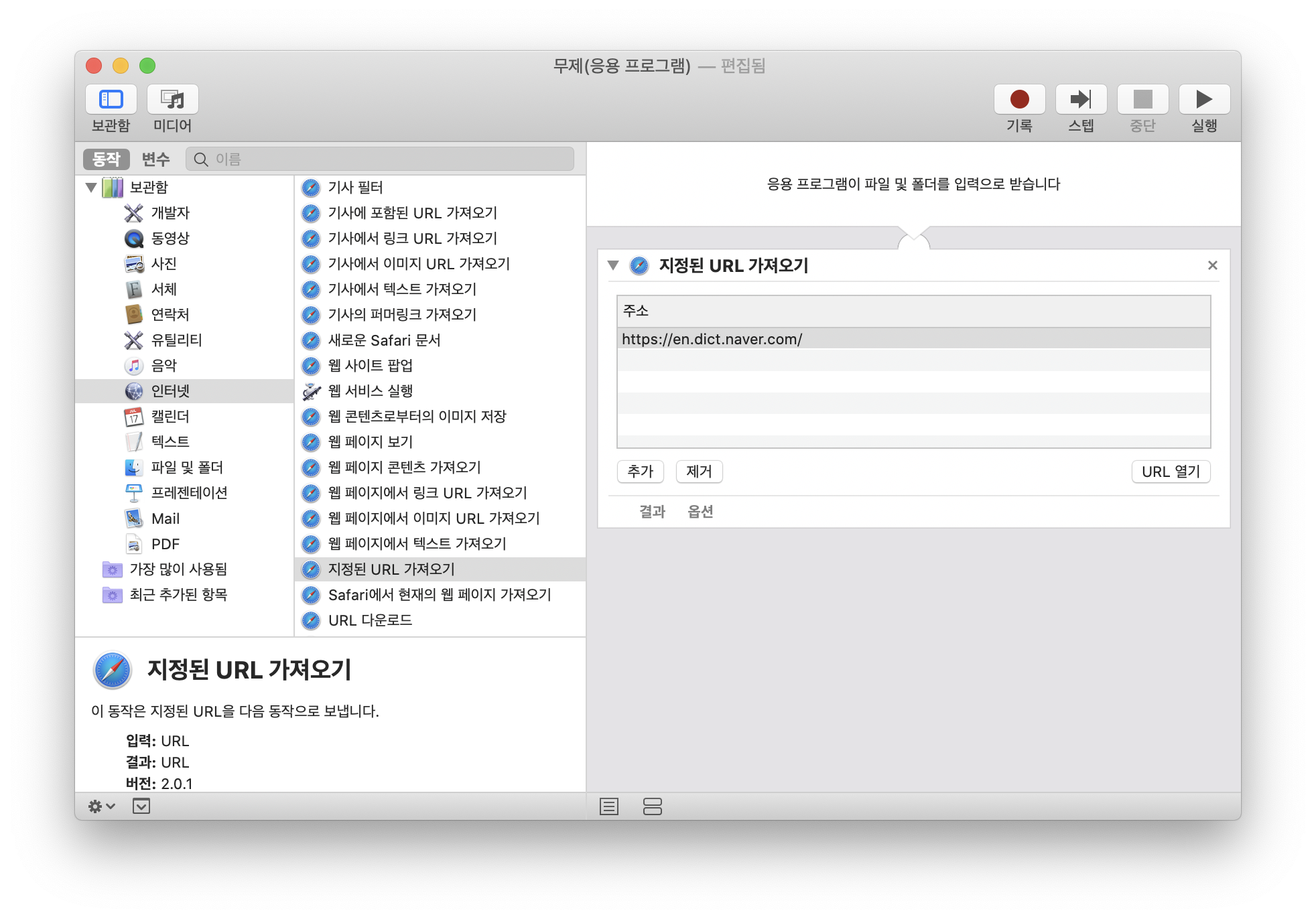This screenshot has width=1316, height=919.
Task: Collapse the 보관함 library tree
Action: (x=92, y=188)
